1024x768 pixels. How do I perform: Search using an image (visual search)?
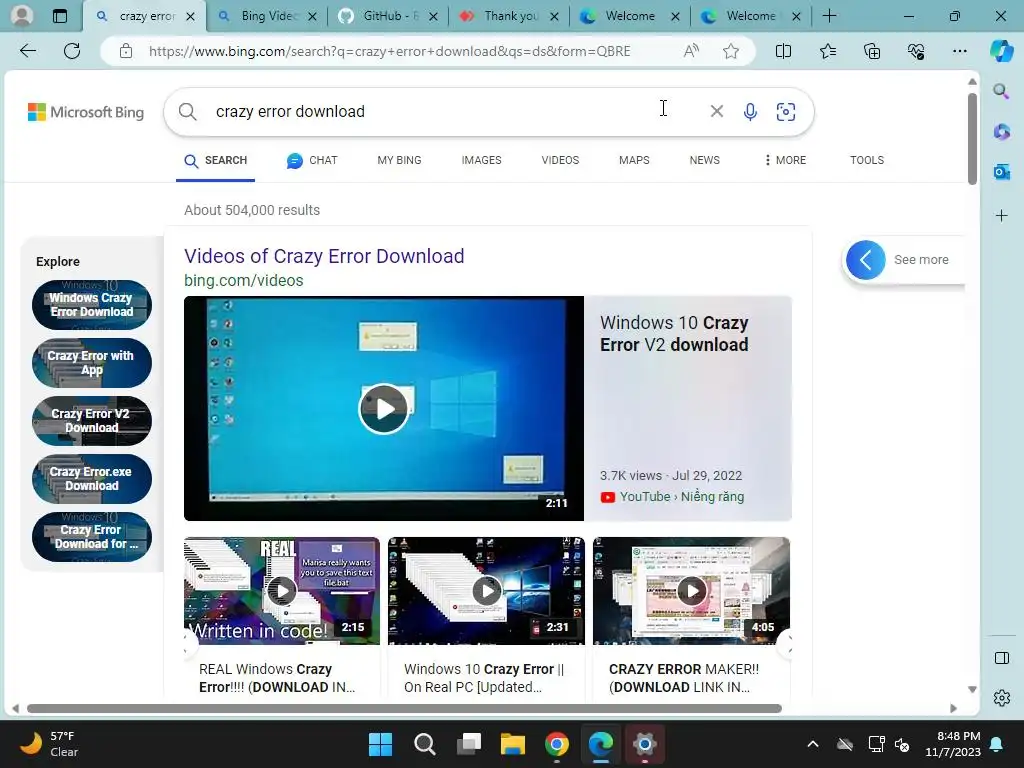coord(786,112)
